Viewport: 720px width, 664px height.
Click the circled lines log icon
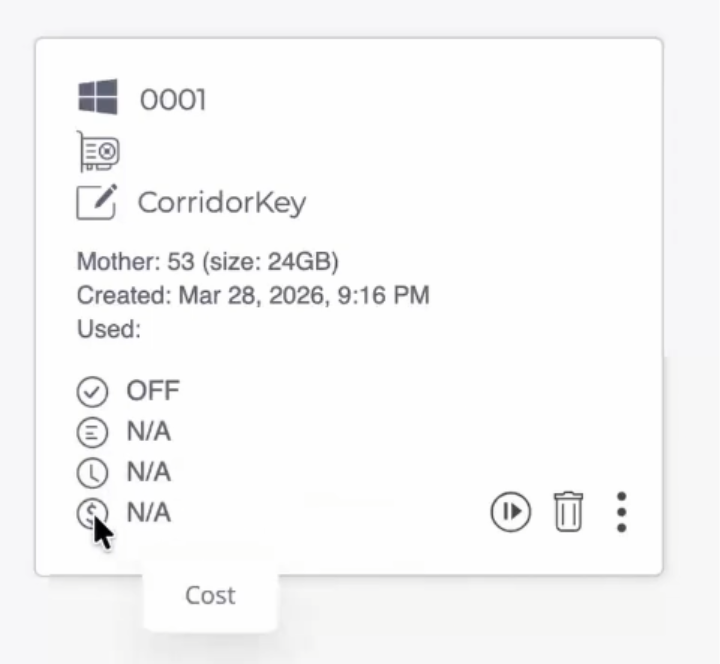pos(92,432)
